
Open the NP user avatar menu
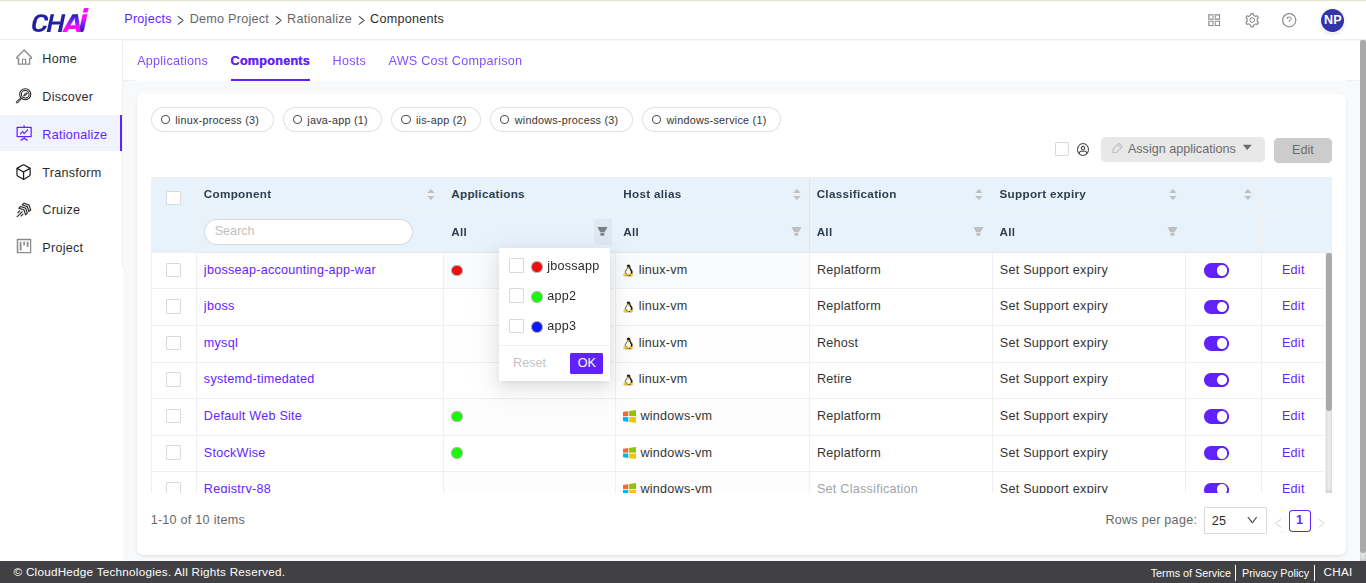point(1332,20)
